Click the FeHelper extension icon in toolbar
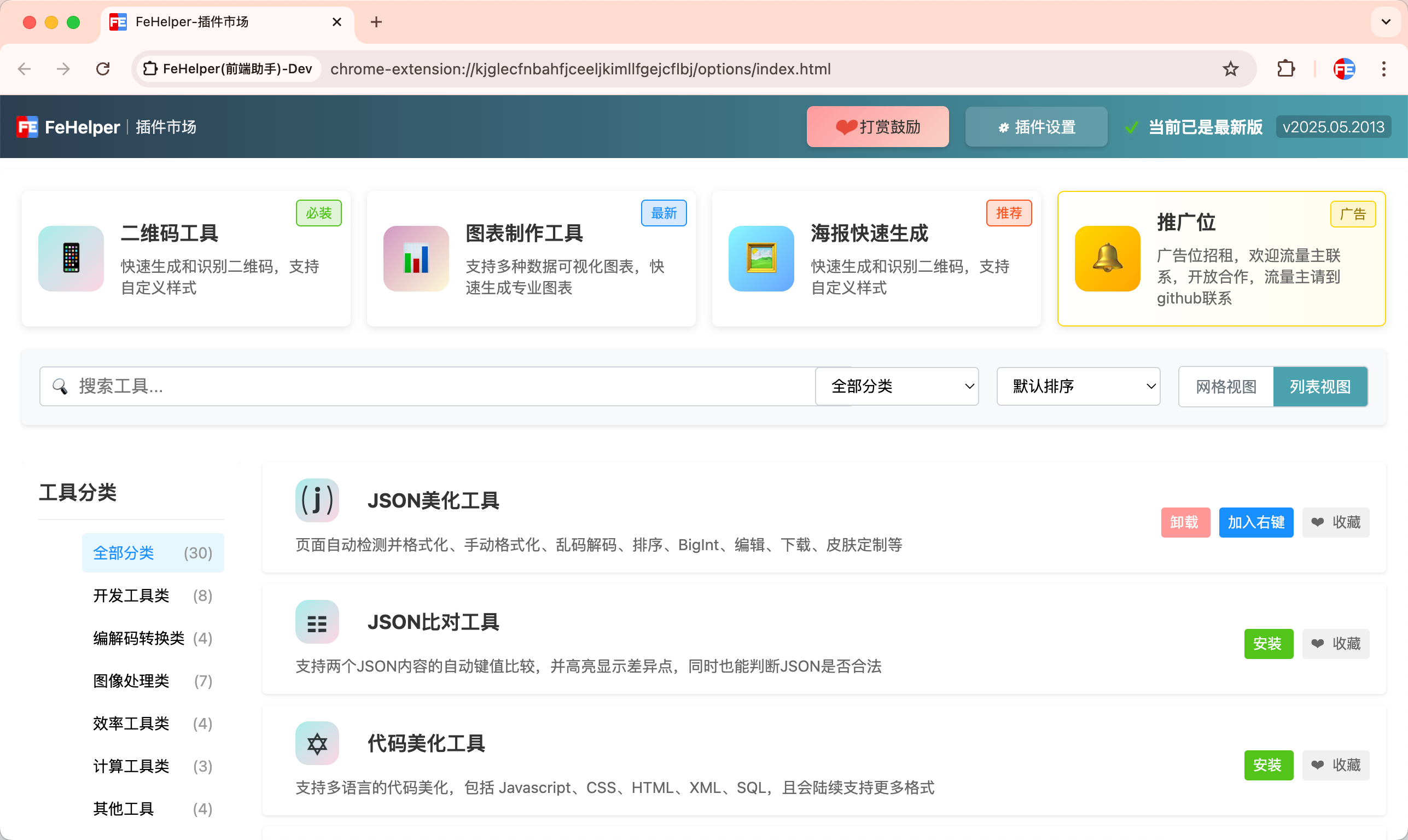The width and height of the screenshot is (1408, 840). (1344, 69)
